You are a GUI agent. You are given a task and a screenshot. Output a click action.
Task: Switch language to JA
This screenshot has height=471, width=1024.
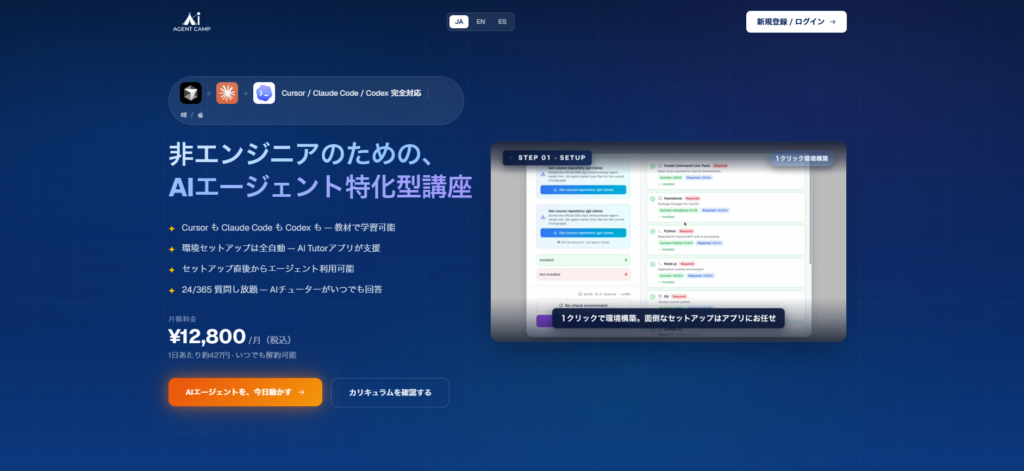pos(459,22)
